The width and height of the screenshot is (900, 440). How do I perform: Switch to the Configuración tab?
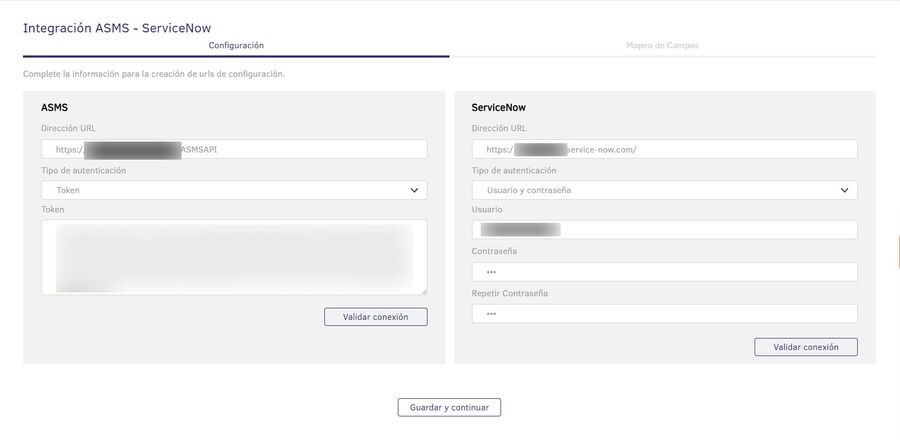236,45
